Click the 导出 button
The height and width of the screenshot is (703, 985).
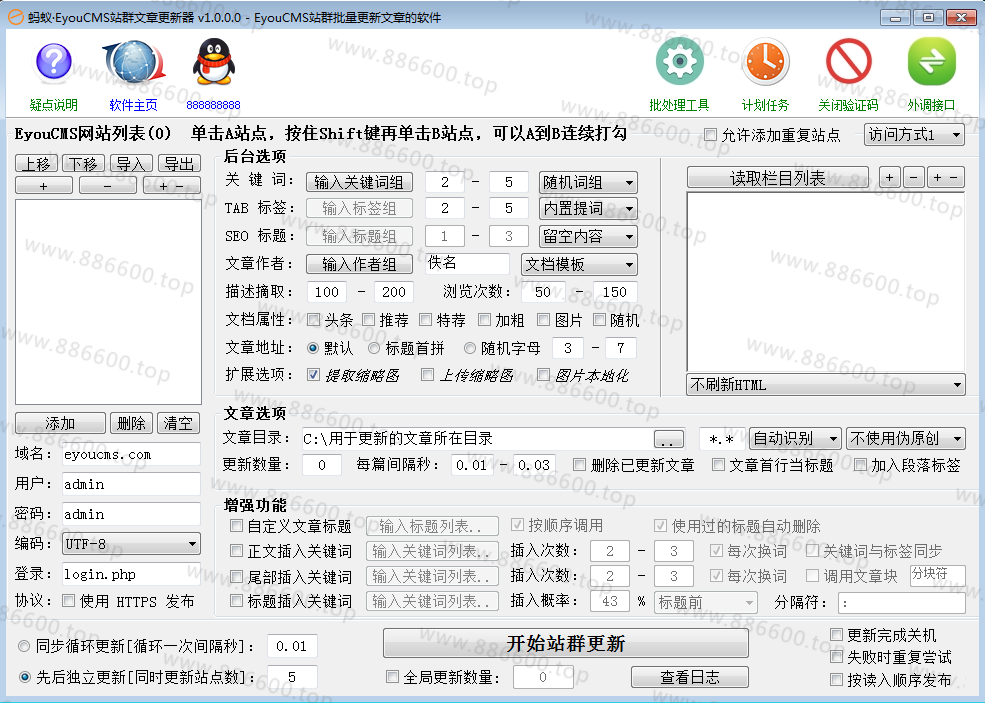(179, 164)
